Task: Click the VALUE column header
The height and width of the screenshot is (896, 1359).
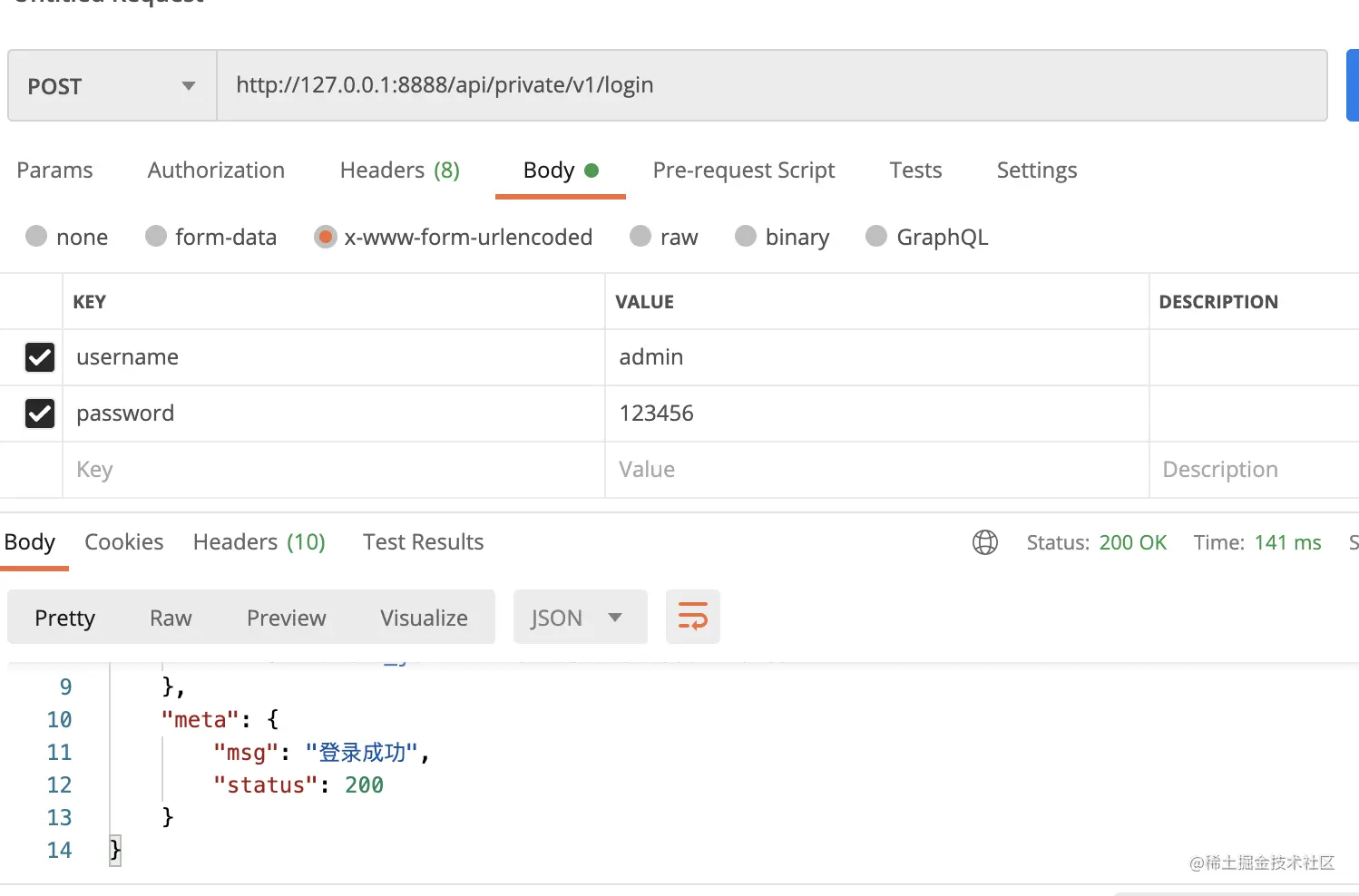Action: [x=645, y=302]
